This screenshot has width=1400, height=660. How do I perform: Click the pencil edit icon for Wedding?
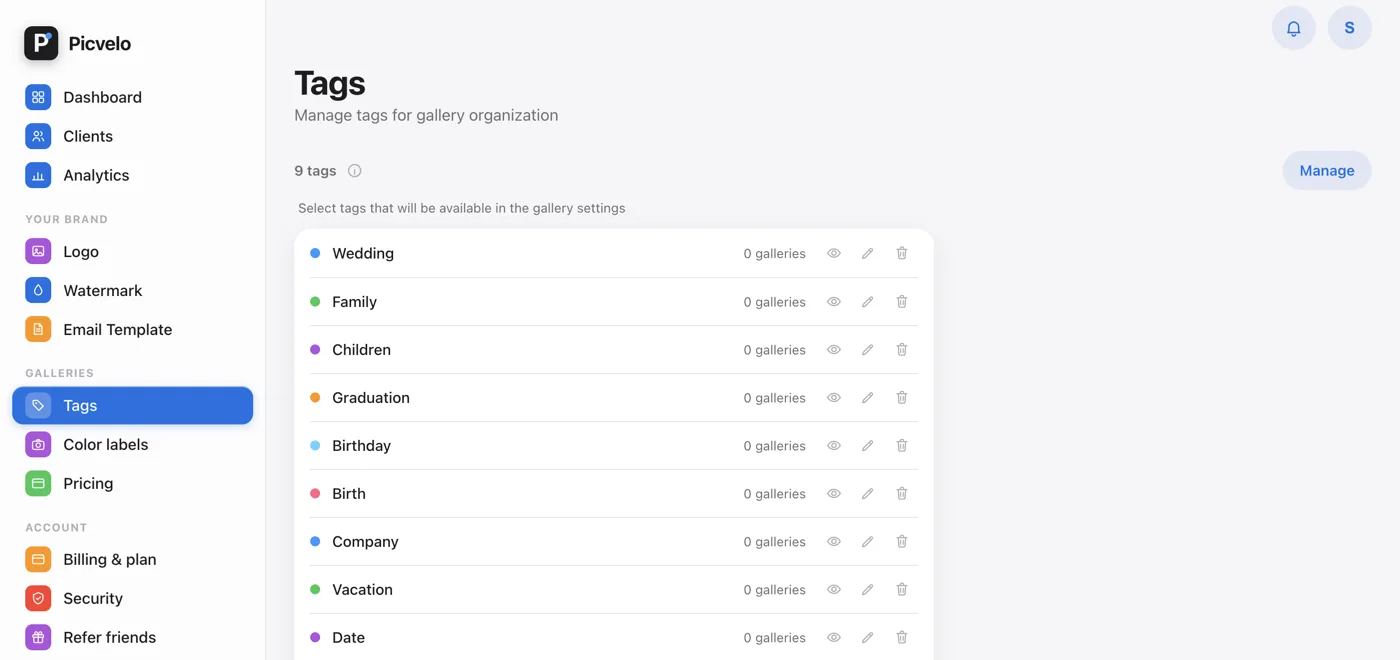[868, 254]
